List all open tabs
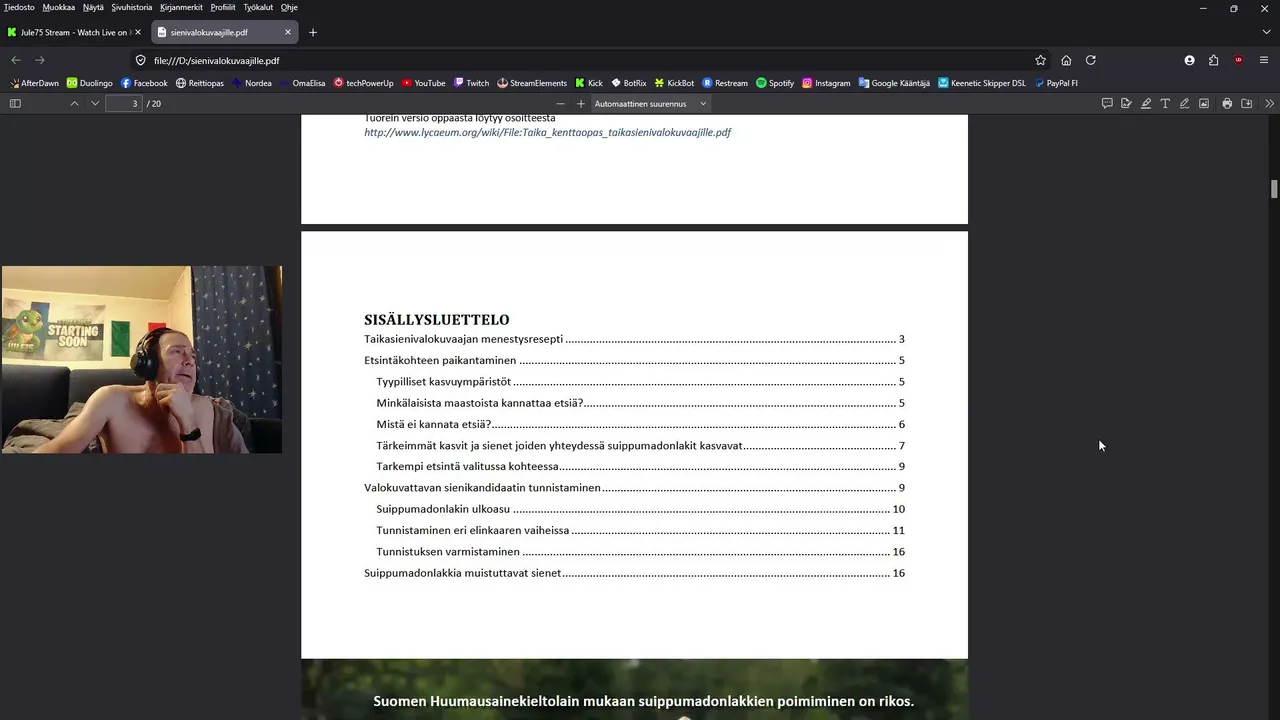This screenshot has width=1280, height=720. pyautogui.click(x=1265, y=32)
